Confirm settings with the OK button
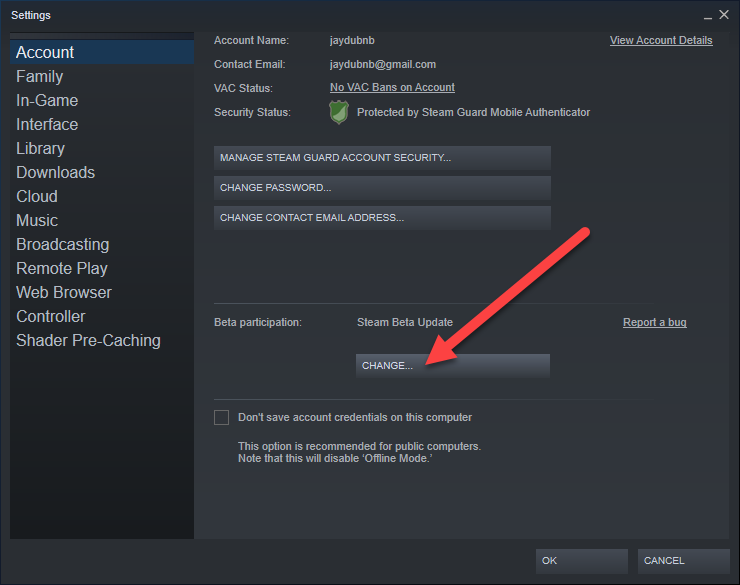 tap(581, 561)
